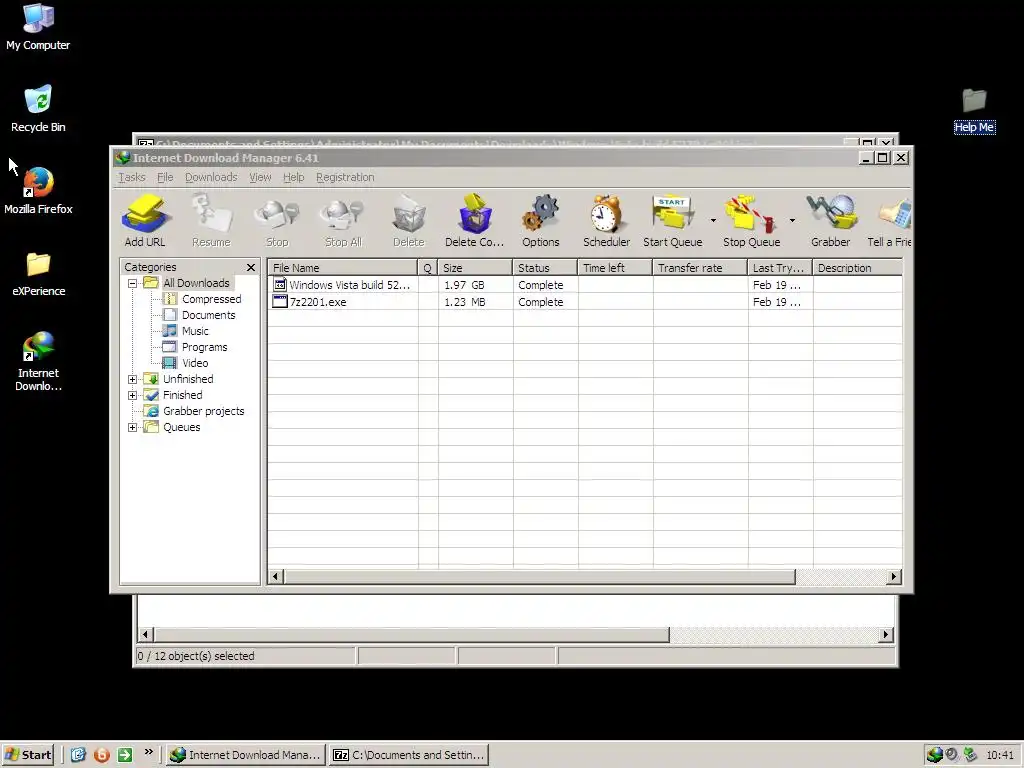Open the Start menu
Viewport: 1024px width, 768px height.
(28, 755)
